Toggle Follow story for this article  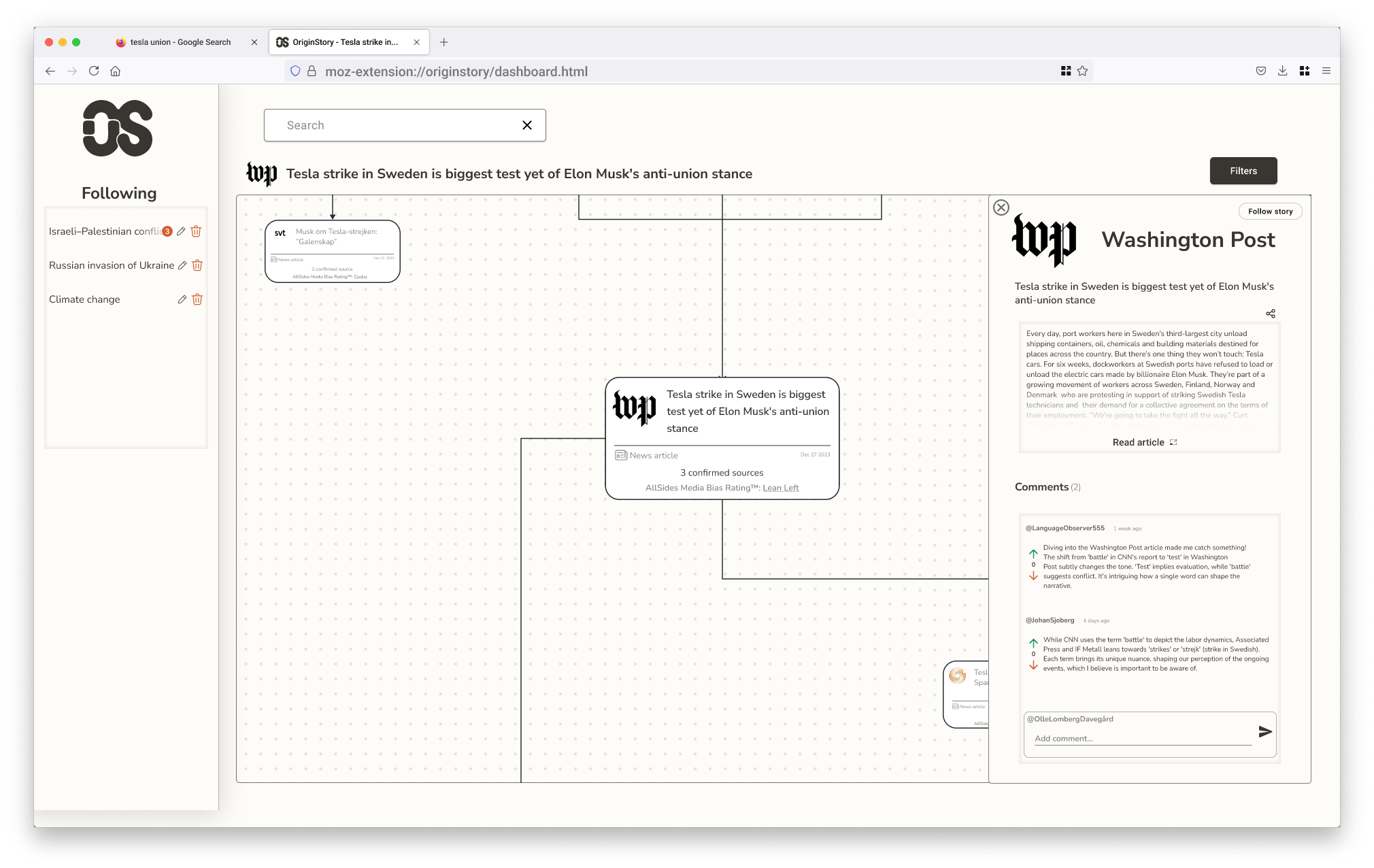[x=1270, y=211]
